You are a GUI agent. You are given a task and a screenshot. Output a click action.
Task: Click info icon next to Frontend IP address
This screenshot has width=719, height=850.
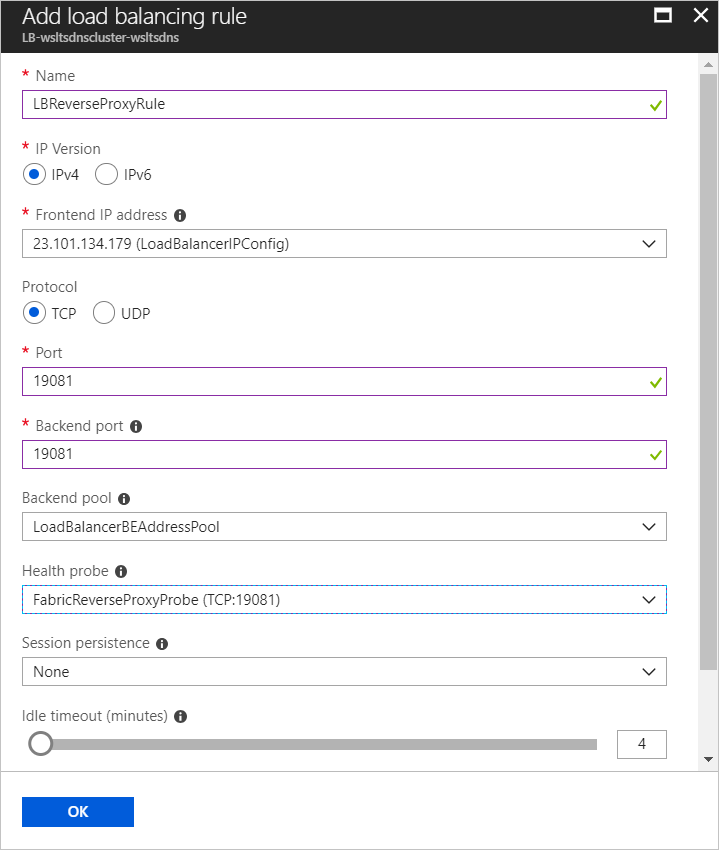tap(180, 215)
